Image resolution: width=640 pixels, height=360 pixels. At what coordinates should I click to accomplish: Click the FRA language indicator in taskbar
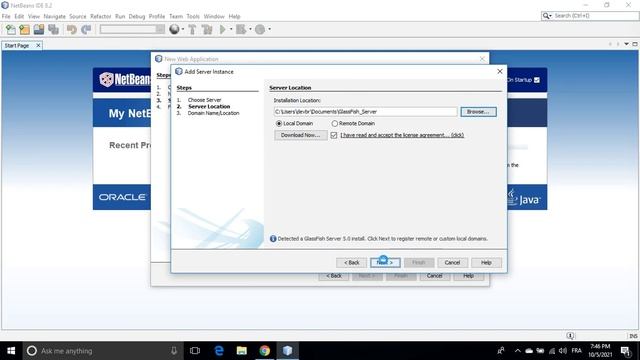[x=576, y=351]
